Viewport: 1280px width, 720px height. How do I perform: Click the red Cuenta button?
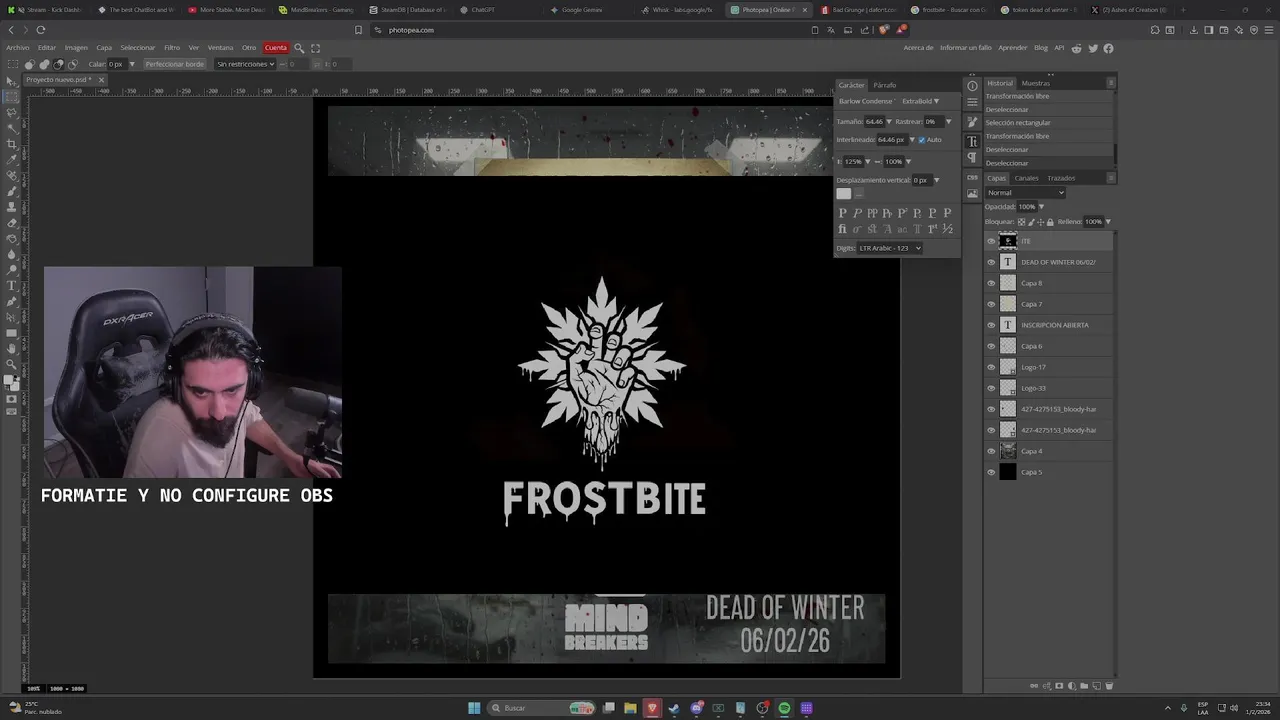[x=276, y=48]
